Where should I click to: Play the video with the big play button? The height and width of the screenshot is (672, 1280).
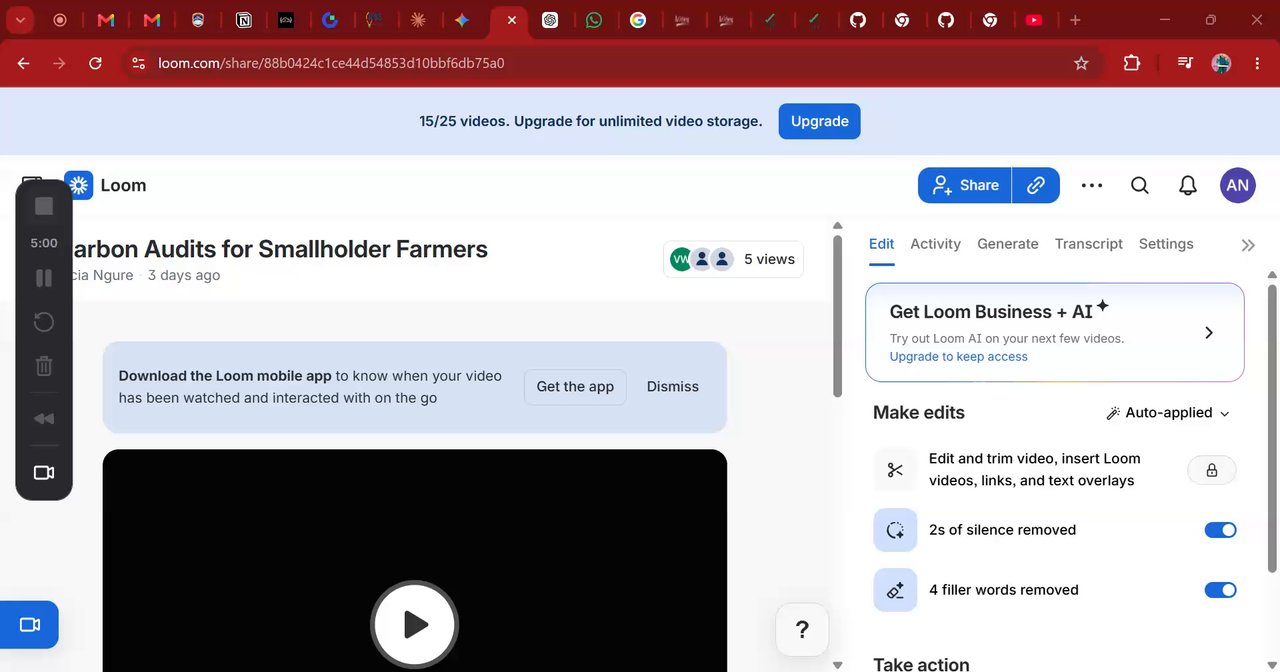tap(415, 625)
